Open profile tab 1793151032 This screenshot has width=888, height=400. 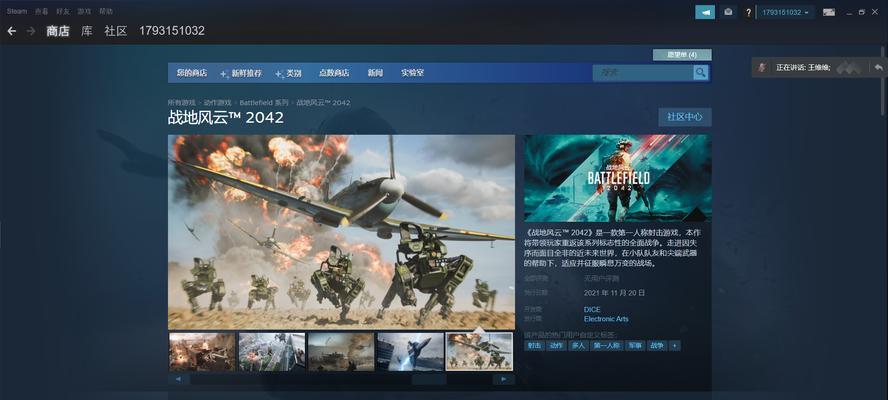pos(172,31)
